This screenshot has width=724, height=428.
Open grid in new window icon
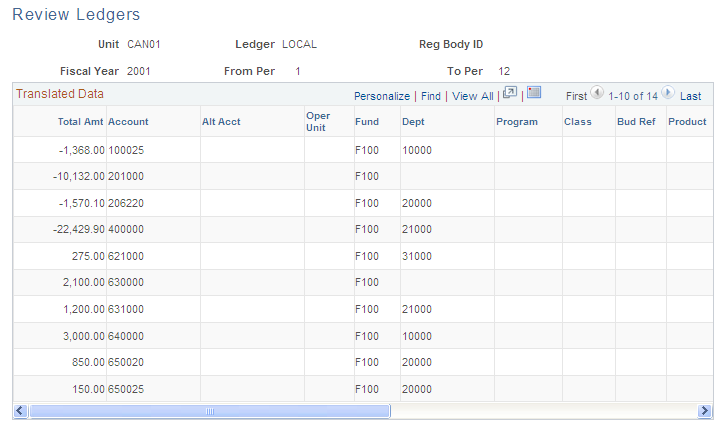(510, 93)
